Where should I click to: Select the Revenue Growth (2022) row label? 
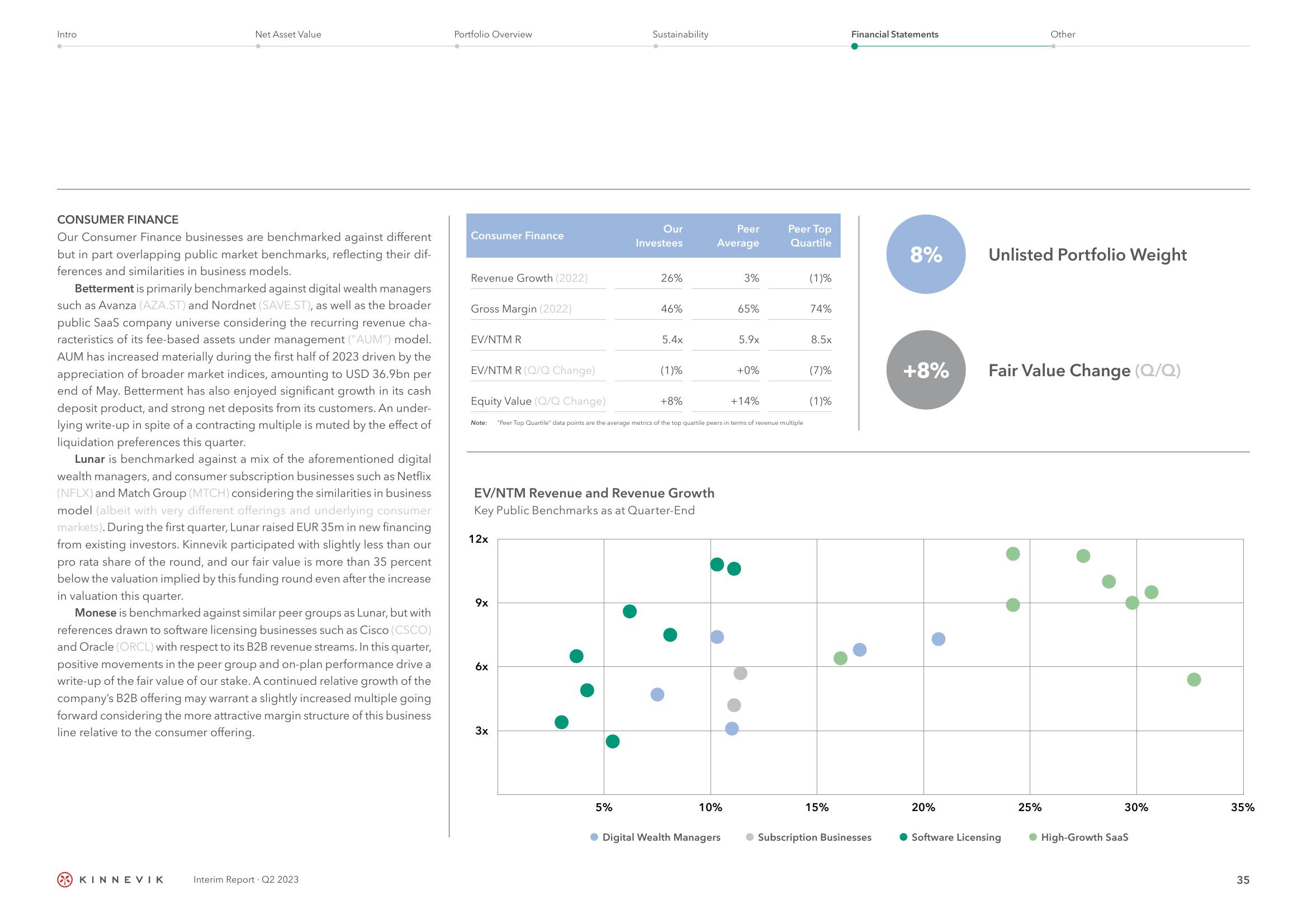click(x=529, y=278)
